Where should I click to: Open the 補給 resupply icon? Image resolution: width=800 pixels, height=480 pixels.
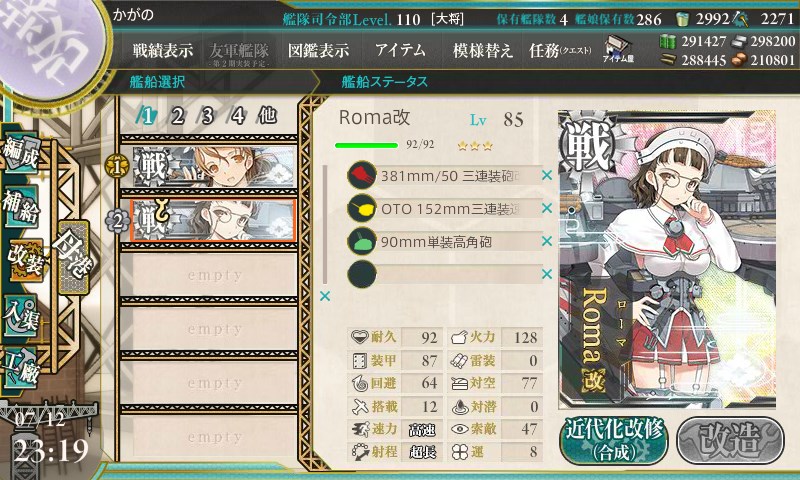21,207
